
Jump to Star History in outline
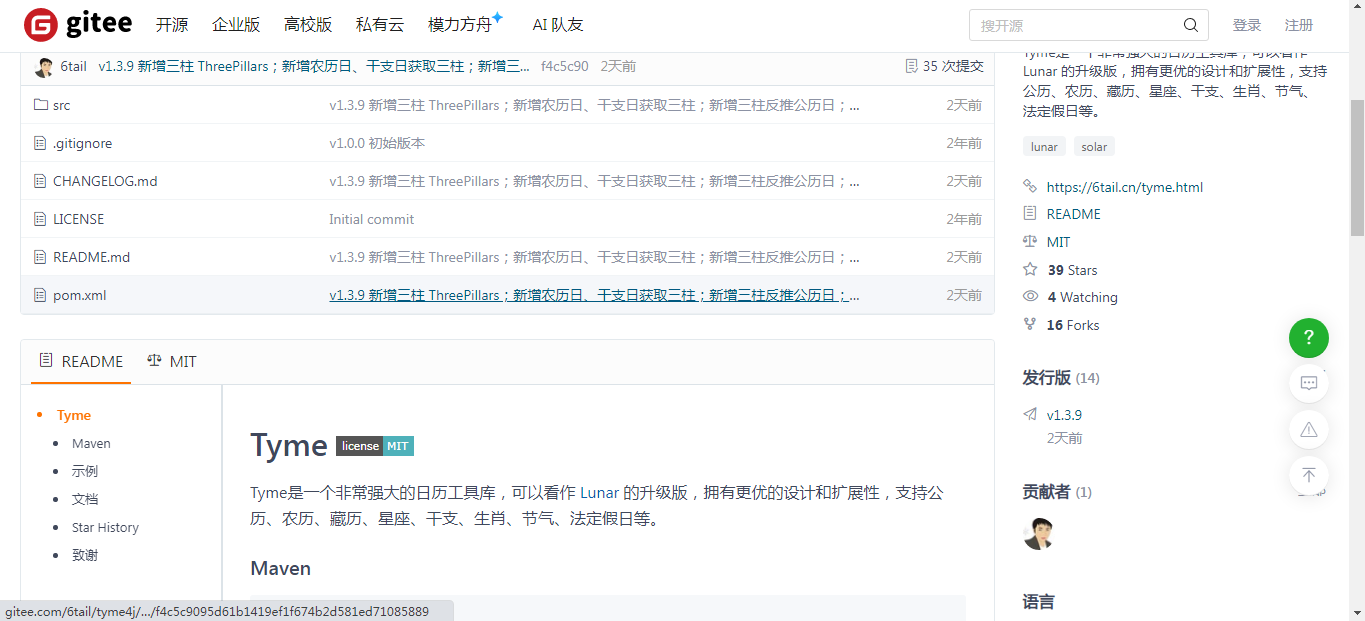pos(105,527)
